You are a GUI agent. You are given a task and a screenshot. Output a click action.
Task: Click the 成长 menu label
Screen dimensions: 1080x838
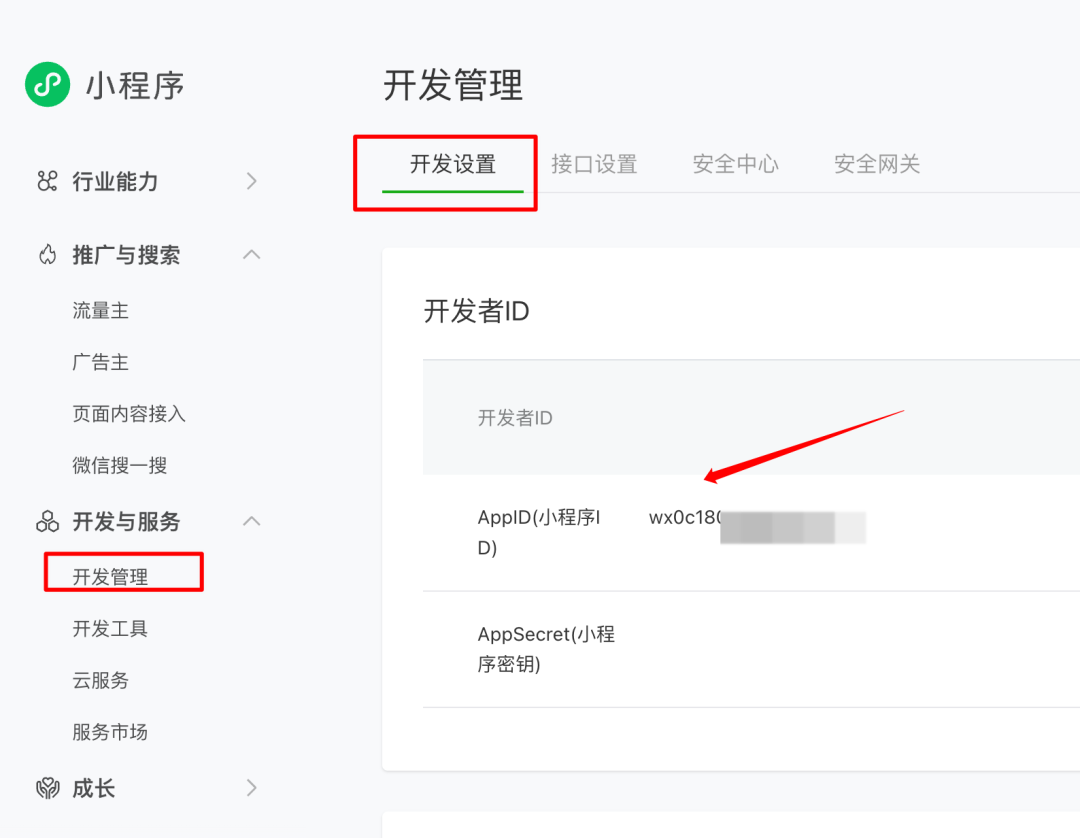94,788
